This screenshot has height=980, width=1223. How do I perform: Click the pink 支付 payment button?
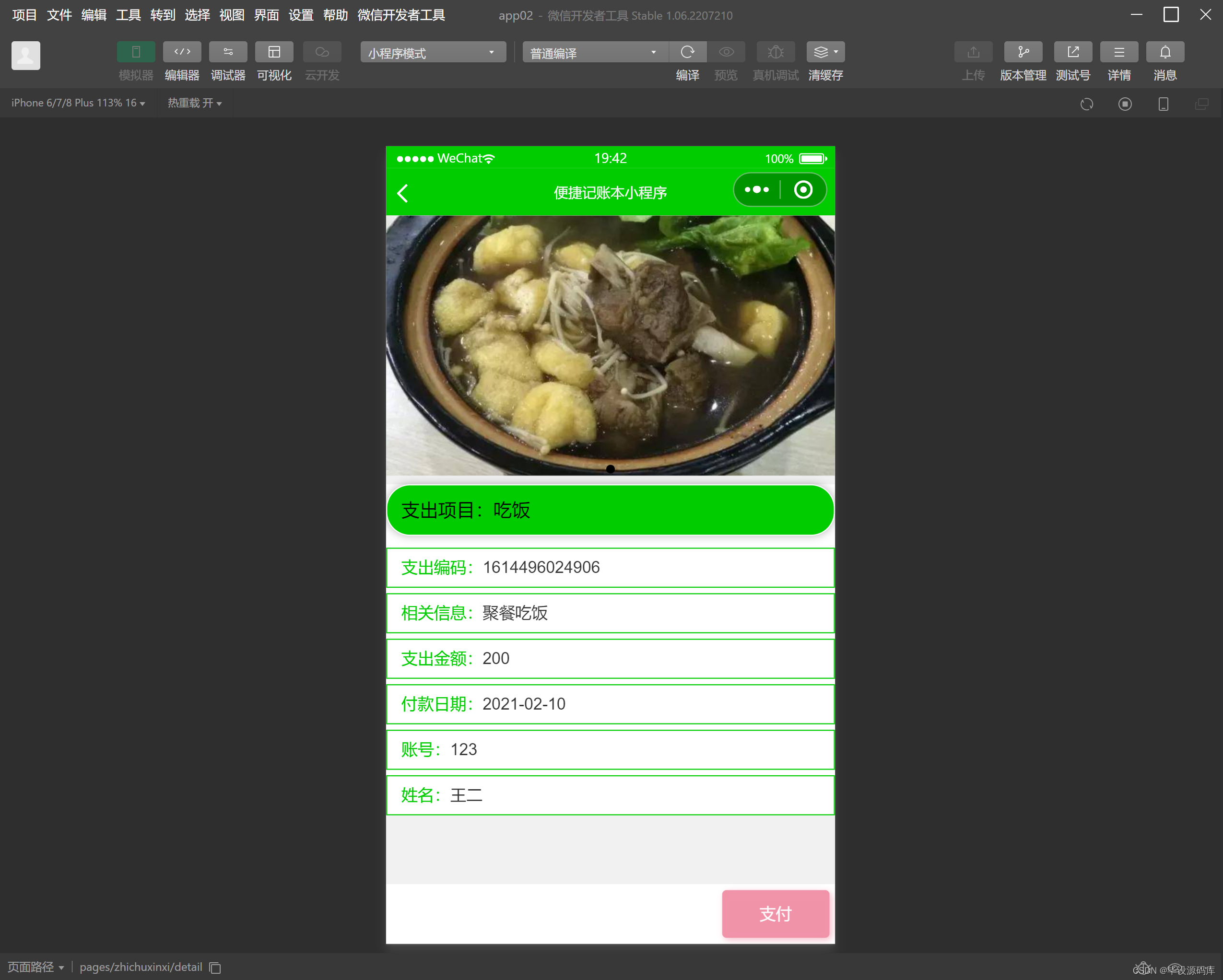(775, 914)
